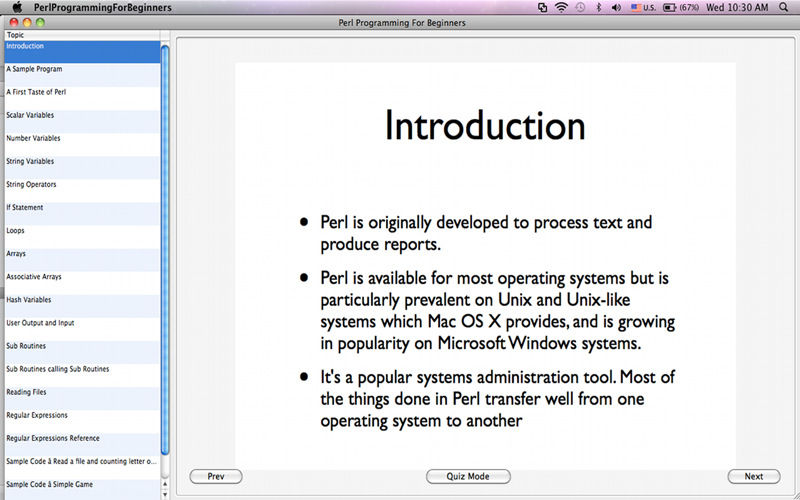Image resolution: width=800 pixels, height=500 pixels.
Task: Click the Next button
Action: point(754,477)
